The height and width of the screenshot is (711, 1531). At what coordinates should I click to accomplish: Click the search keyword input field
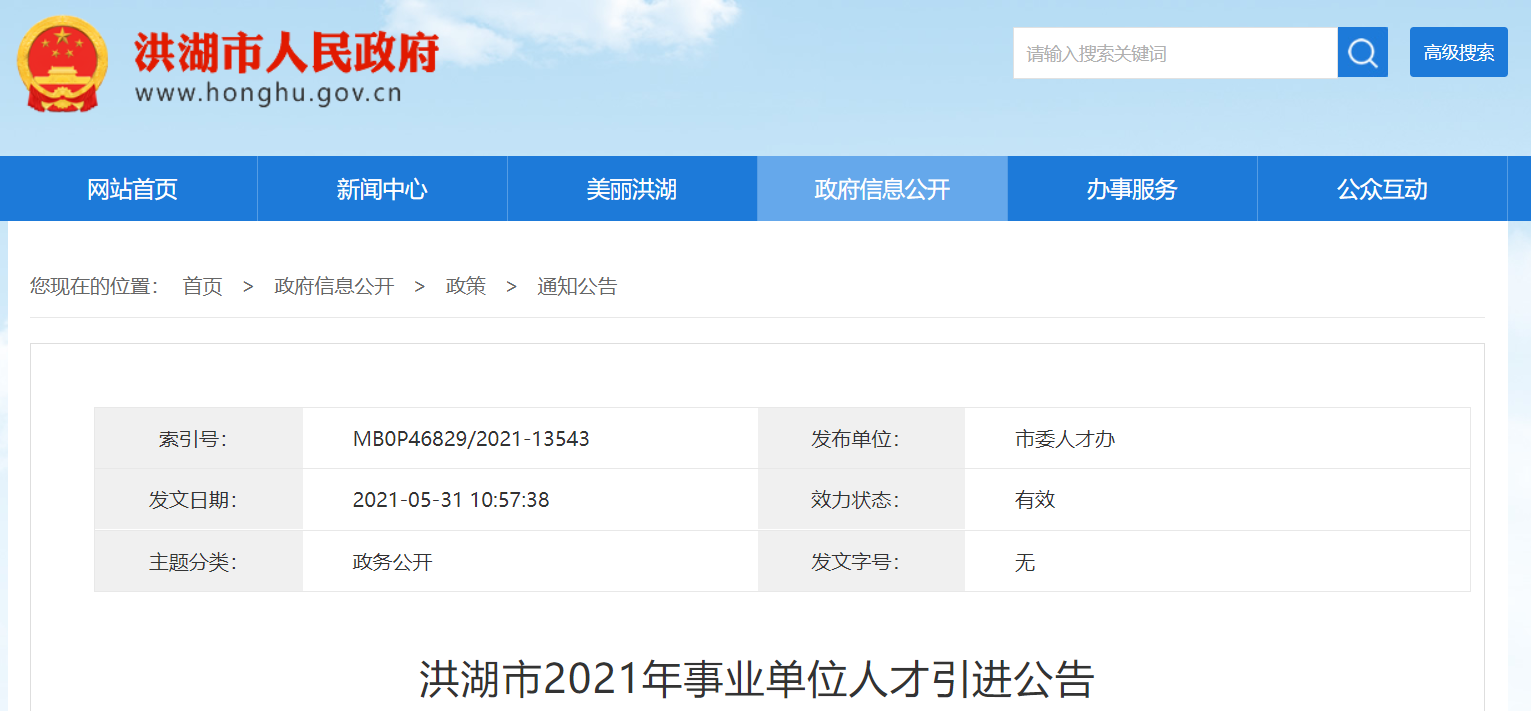pyautogui.click(x=1174, y=53)
